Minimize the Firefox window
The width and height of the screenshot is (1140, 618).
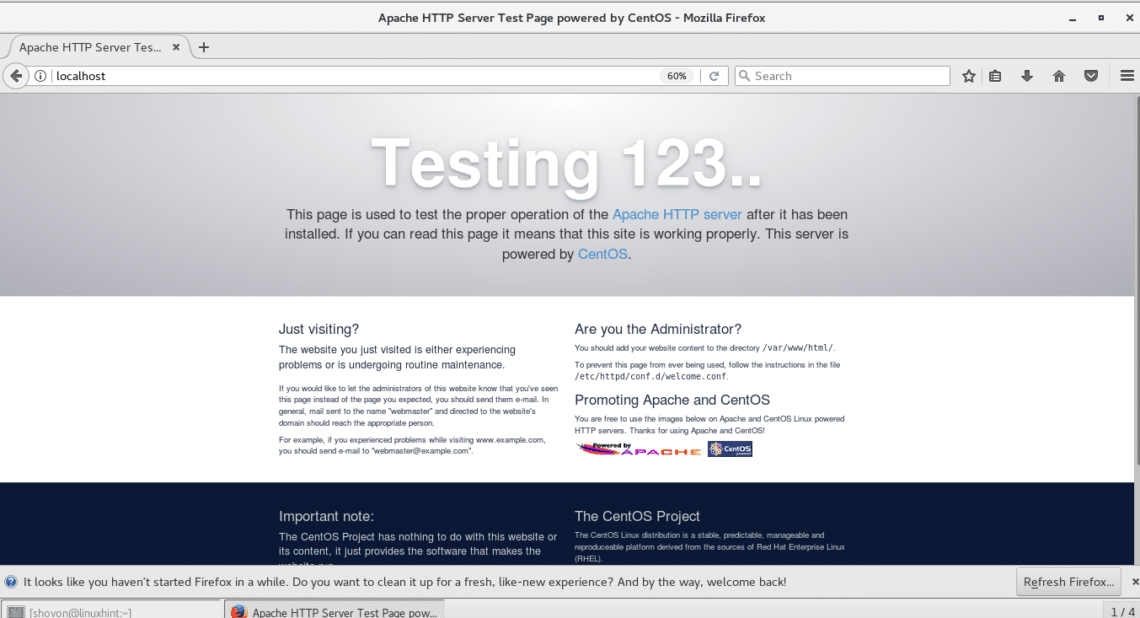tap(1072, 18)
